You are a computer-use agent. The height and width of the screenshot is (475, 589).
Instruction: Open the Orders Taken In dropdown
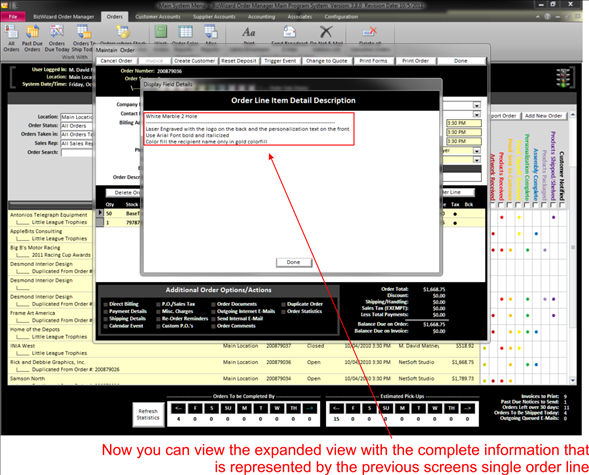76,134
